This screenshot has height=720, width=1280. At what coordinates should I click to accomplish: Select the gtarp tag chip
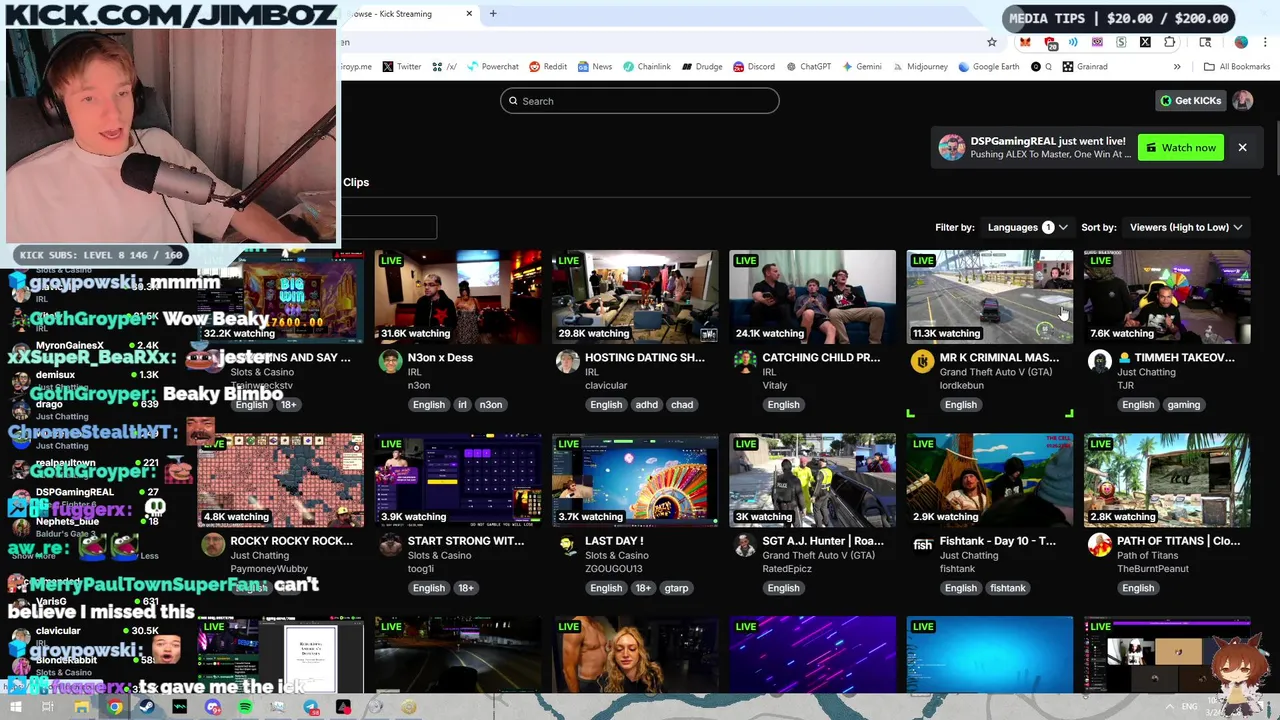[676, 588]
